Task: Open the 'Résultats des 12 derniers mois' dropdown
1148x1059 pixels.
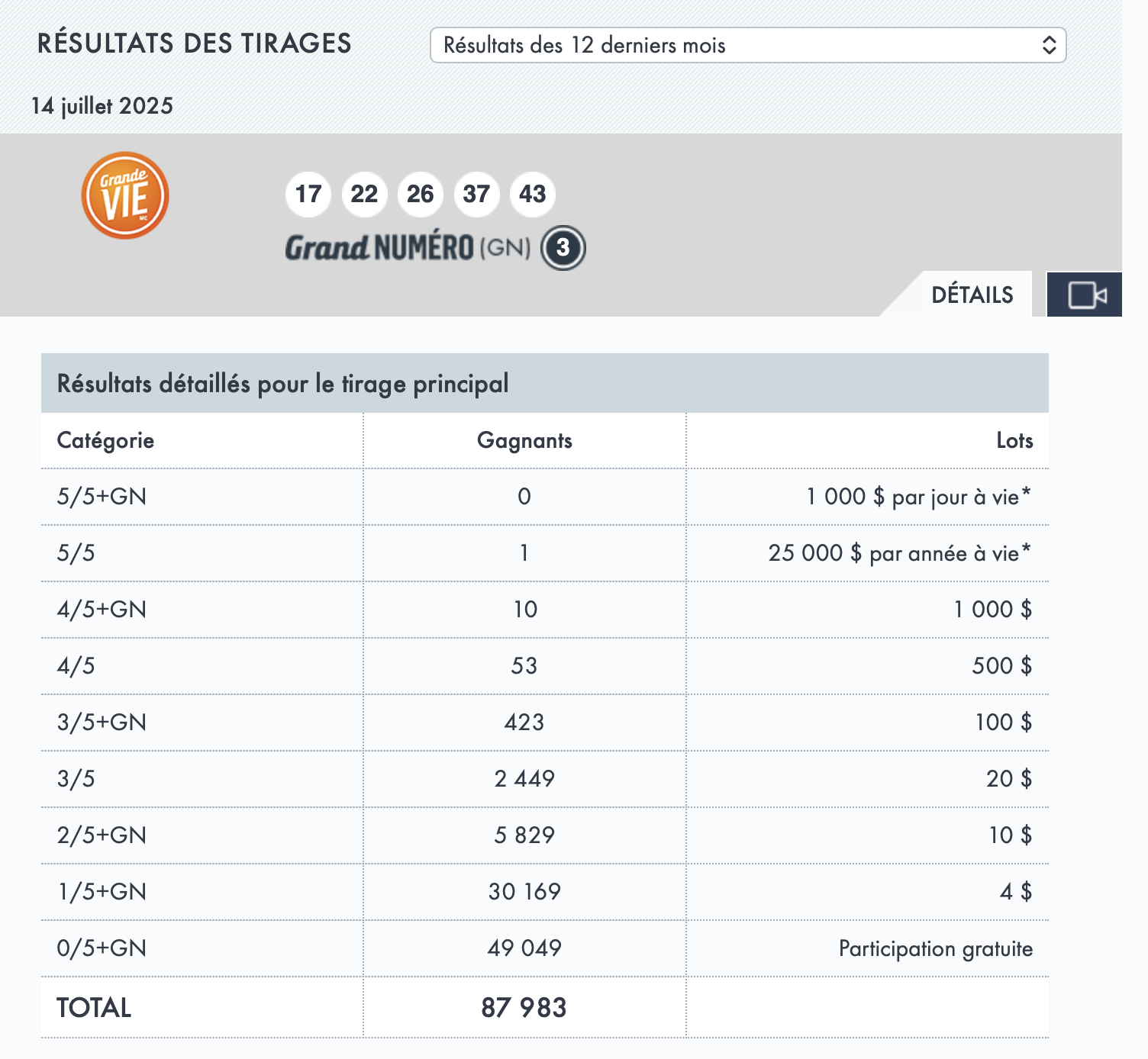Action: tap(748, 45)
